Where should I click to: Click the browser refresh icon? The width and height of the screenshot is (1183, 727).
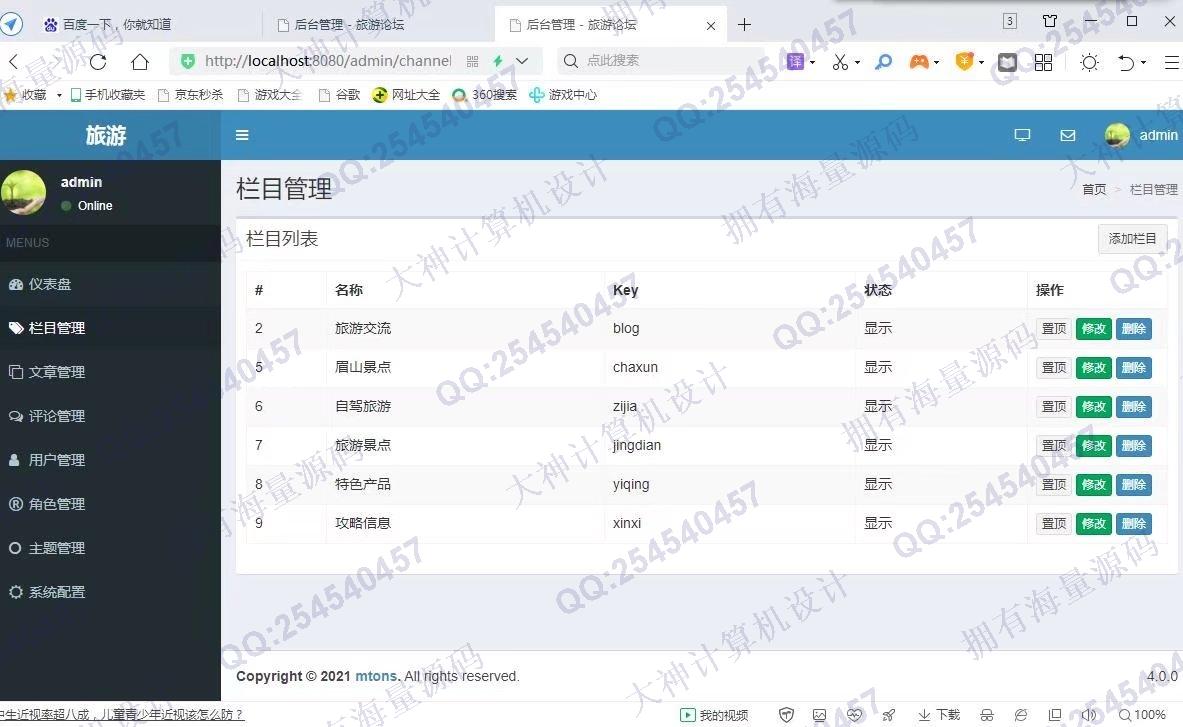(98, 62)
